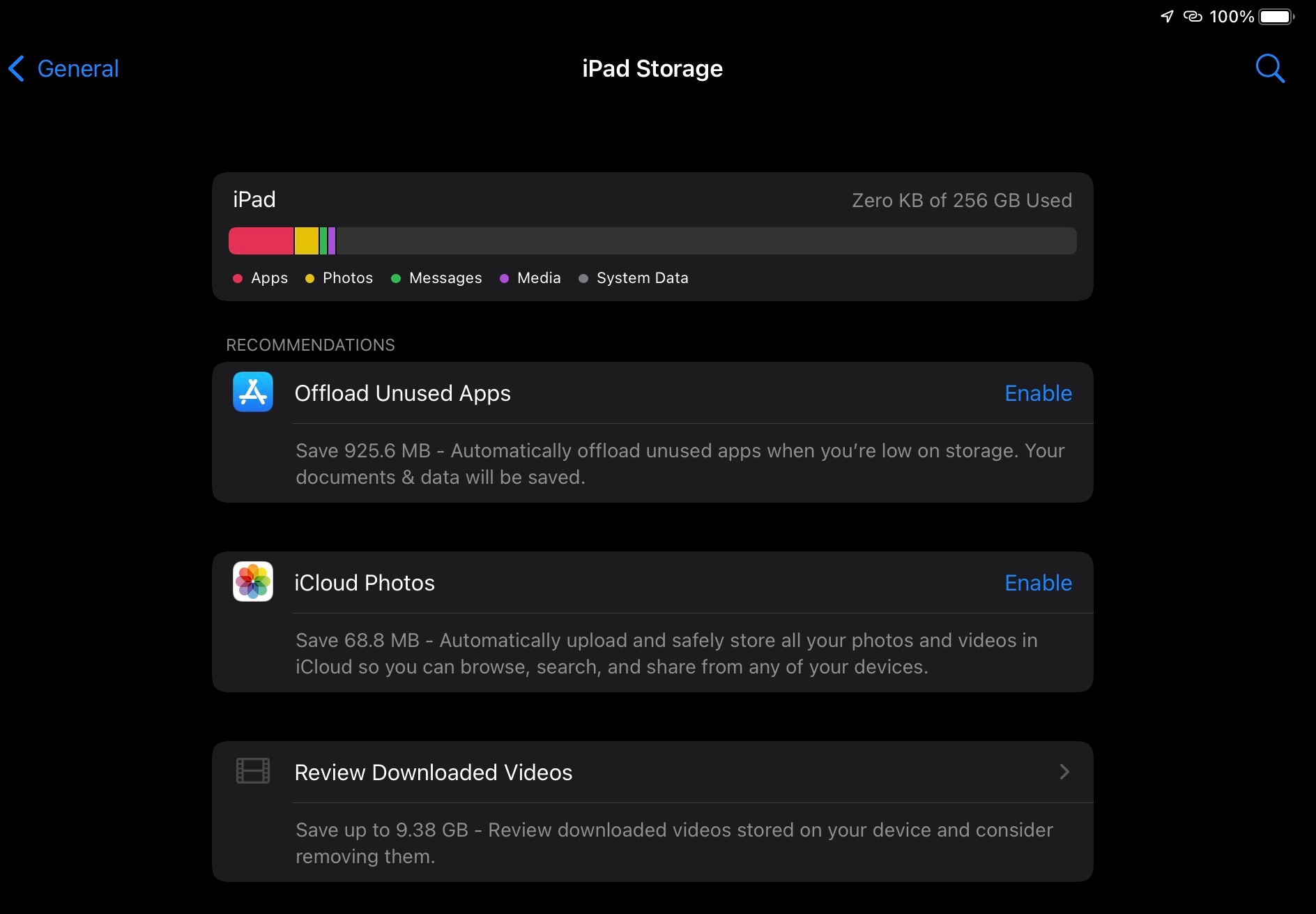Click the film strip video icon
Screen dimensions: 1316x914
tap(252, 771)
